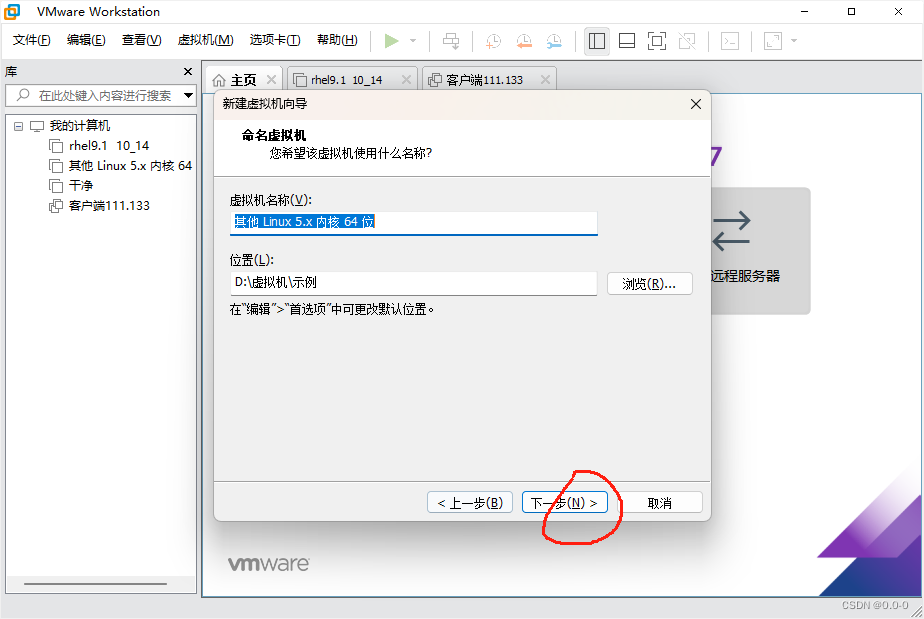Open the 虚拟机(M) menu
Viewport: 924px width, 619px height.
(x=206, y=40)
